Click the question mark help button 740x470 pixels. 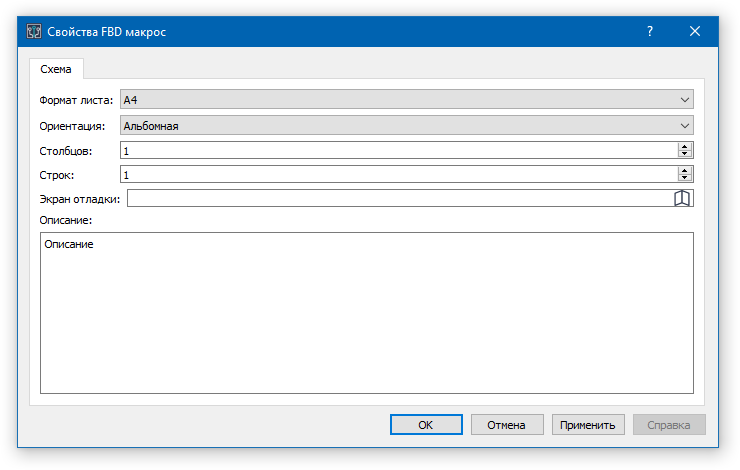[650, 31]
